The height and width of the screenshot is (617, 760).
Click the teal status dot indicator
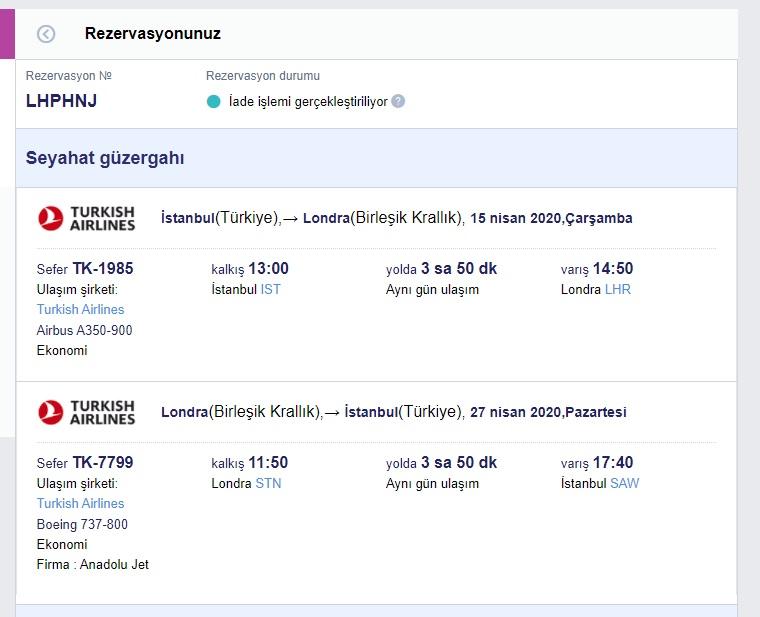[x=213, y=101]
